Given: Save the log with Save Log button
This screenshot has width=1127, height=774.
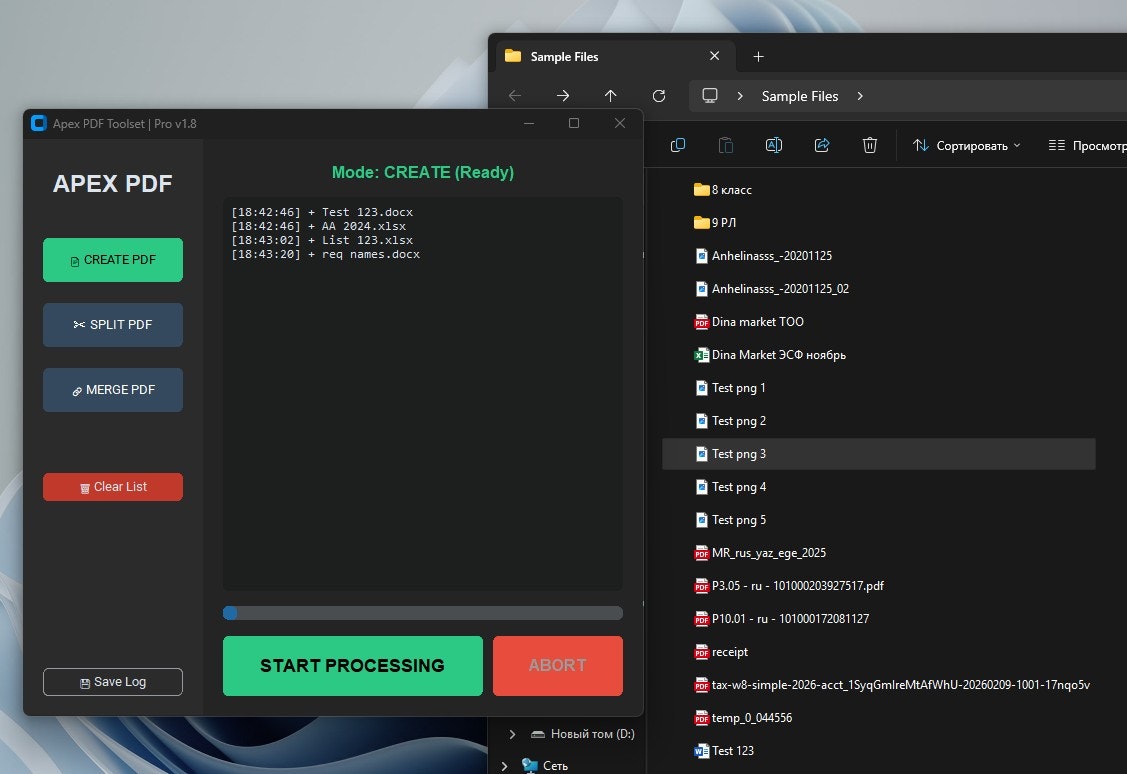Looking at the screenshot, I should coord(113,682).
